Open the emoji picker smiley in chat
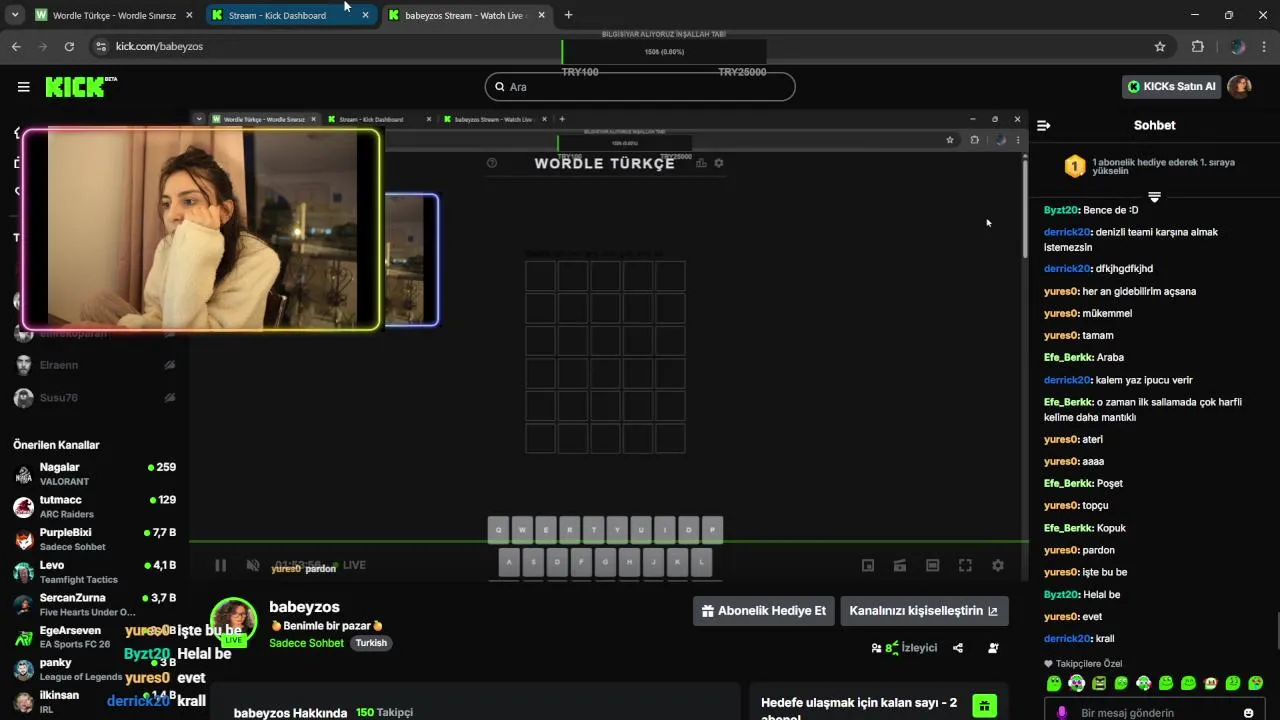This screenshot has height=720, width=1280. tap(1248, 713)
